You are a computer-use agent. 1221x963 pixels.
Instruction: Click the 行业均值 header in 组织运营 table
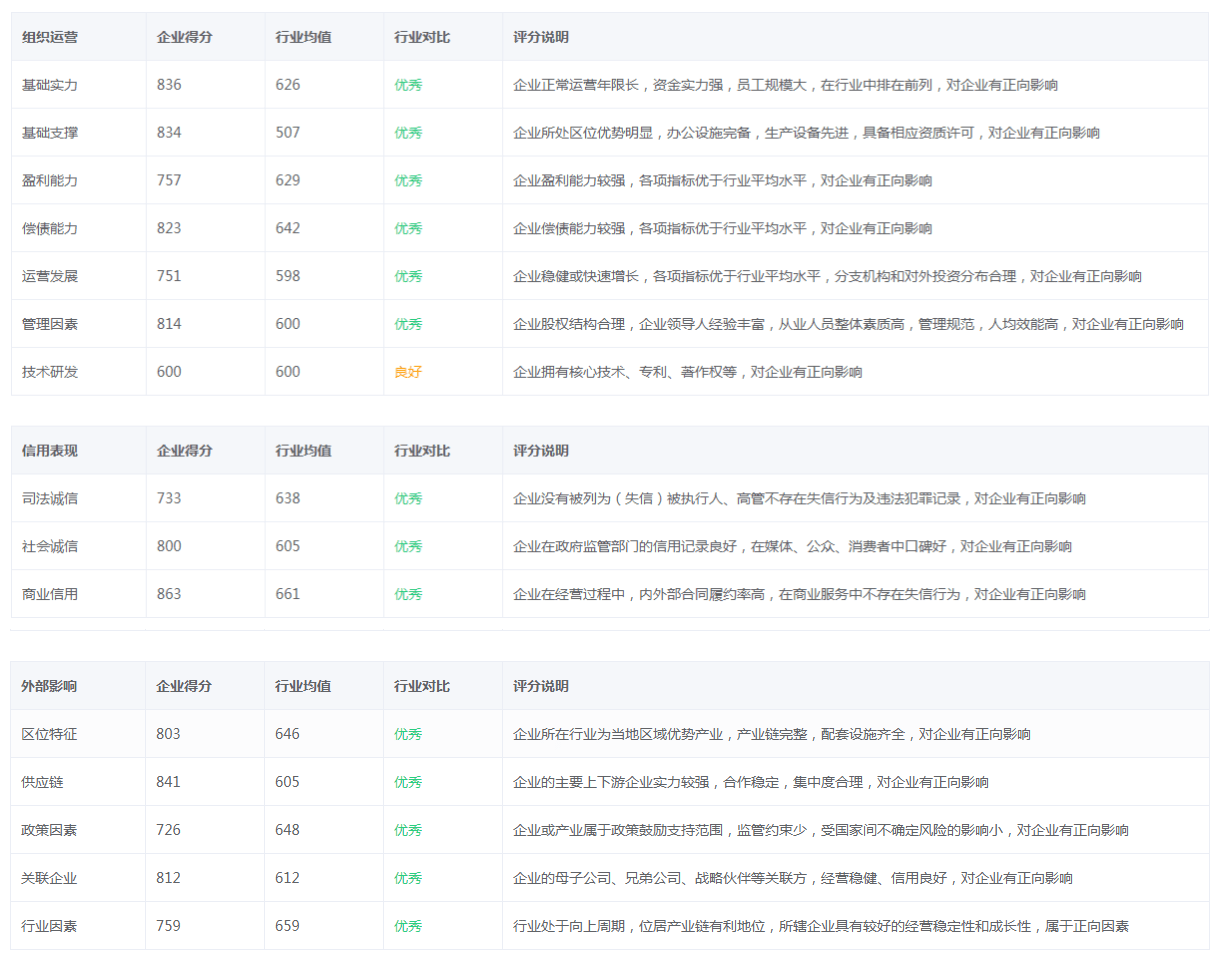(x=304, y=37)
